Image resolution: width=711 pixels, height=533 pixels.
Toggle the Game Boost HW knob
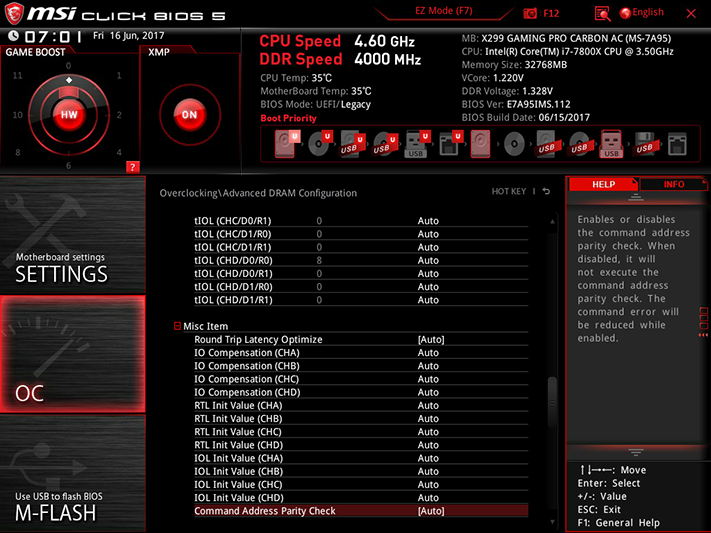point(69,115)
